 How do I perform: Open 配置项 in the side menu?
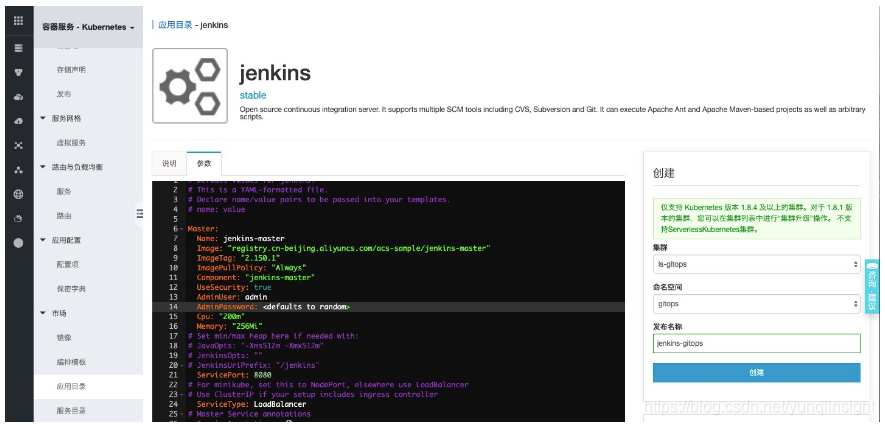coord(67,264)
